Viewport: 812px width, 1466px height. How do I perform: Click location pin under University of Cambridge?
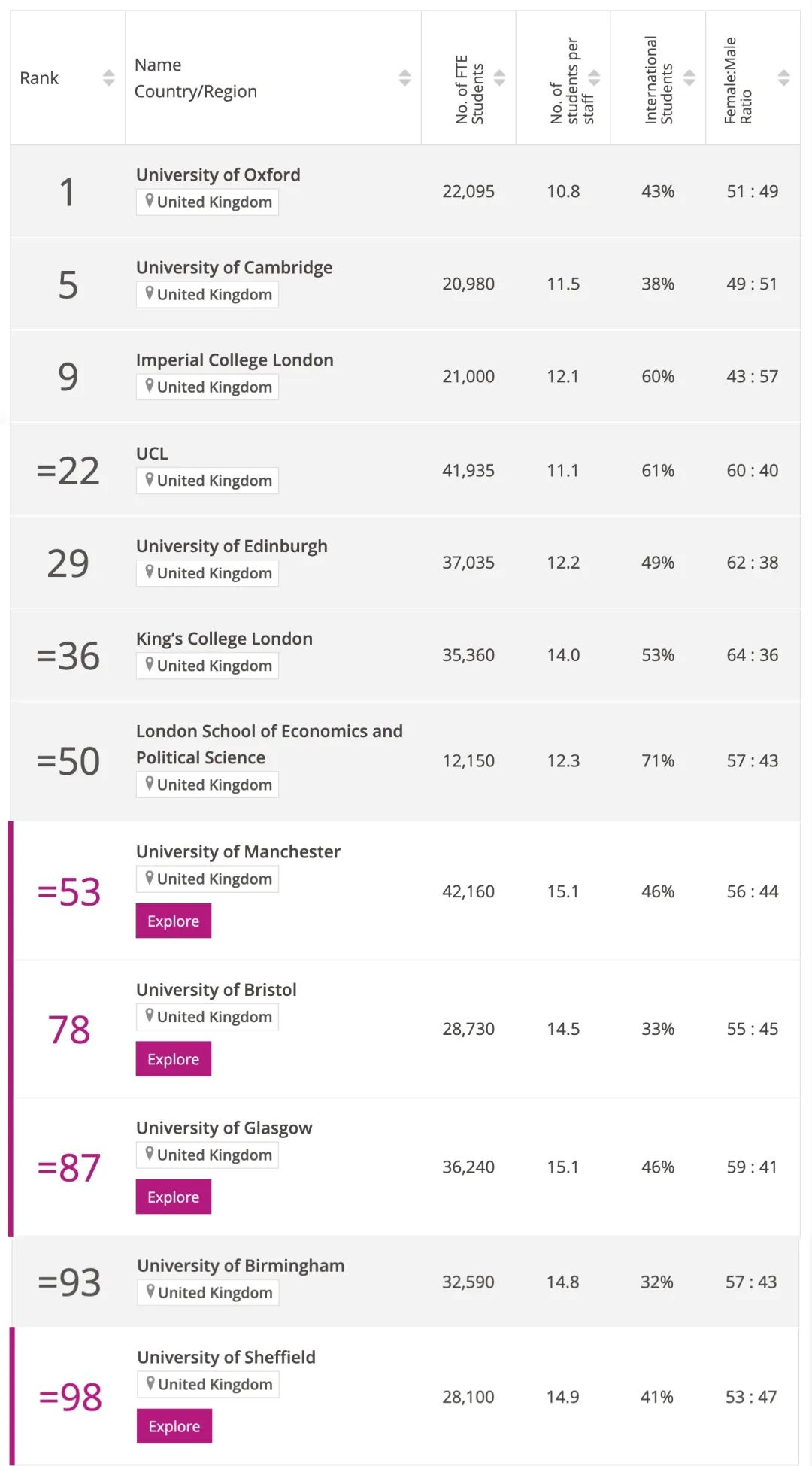(x=150, y=293)
